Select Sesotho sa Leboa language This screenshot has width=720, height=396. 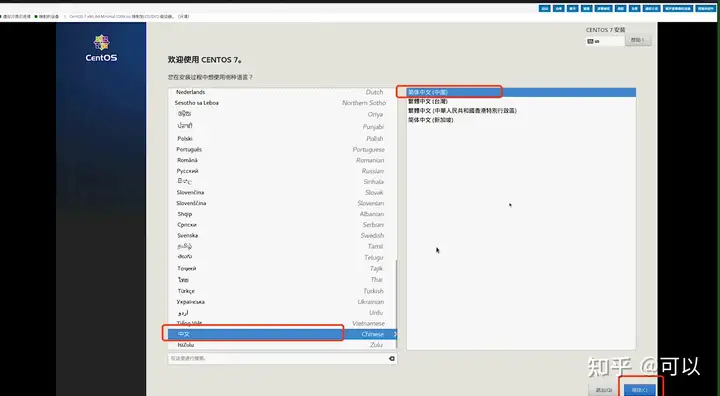tap(281, 103)
